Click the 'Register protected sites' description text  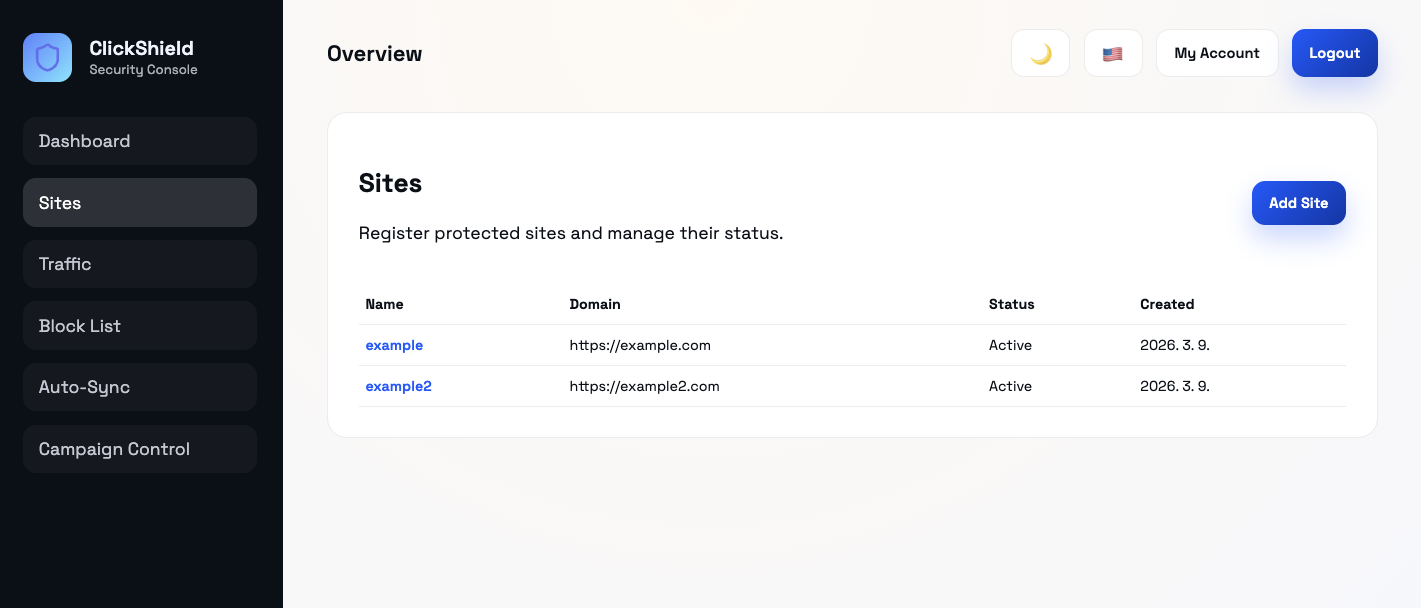(571, 233)
